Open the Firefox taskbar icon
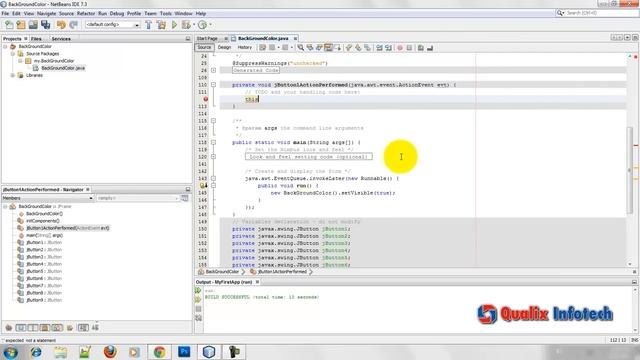Screen dimensions: 640x360 (x=110, y=351)
